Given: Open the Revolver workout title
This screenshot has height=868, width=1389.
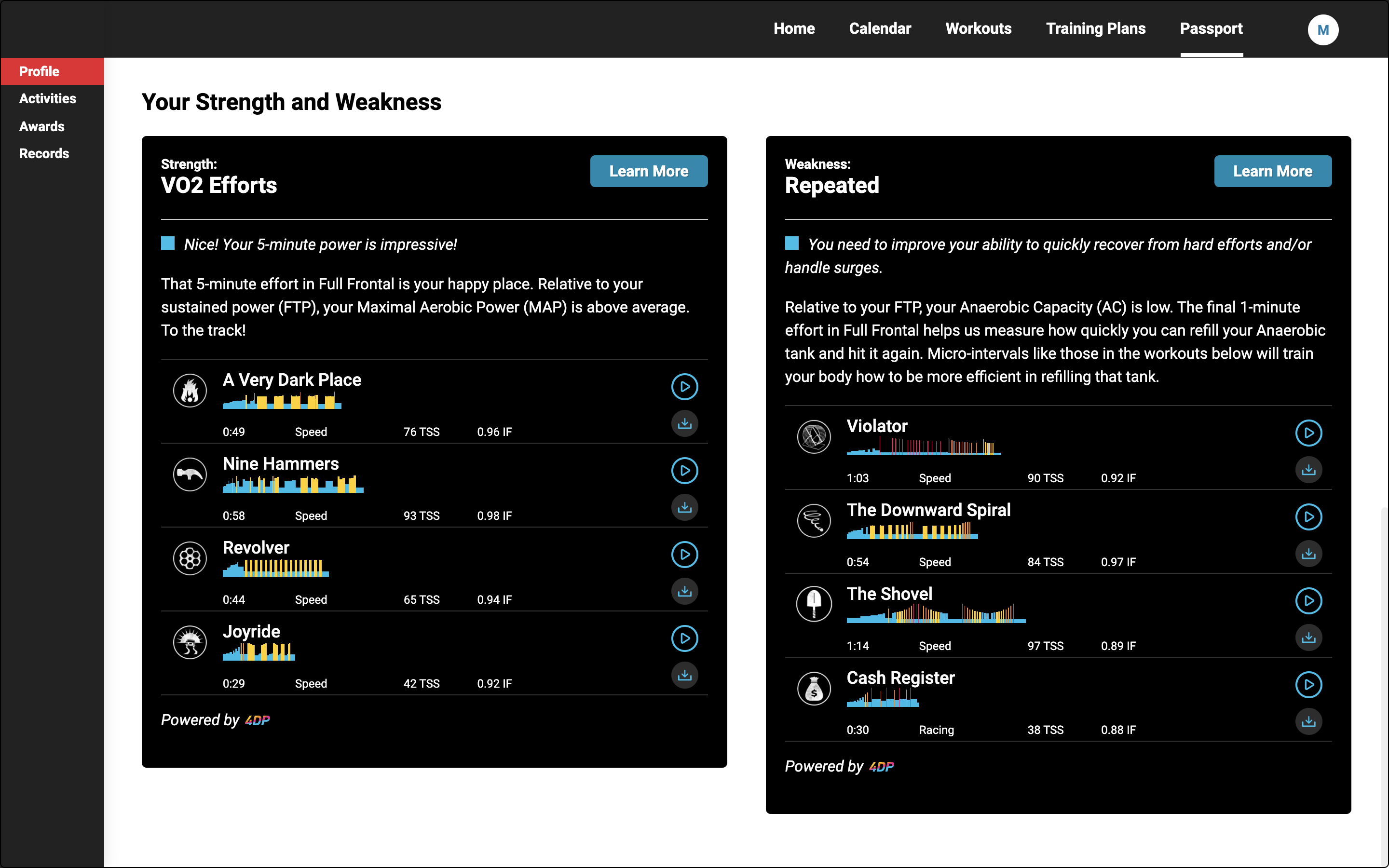Looking at the screenshot, I should [x=256, y=548].
